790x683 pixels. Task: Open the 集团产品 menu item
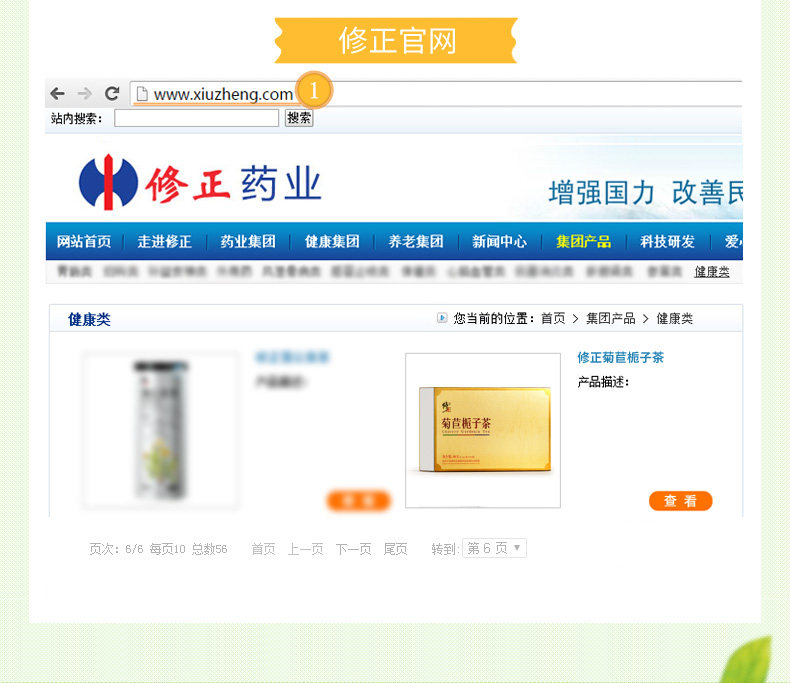[583, 242]
